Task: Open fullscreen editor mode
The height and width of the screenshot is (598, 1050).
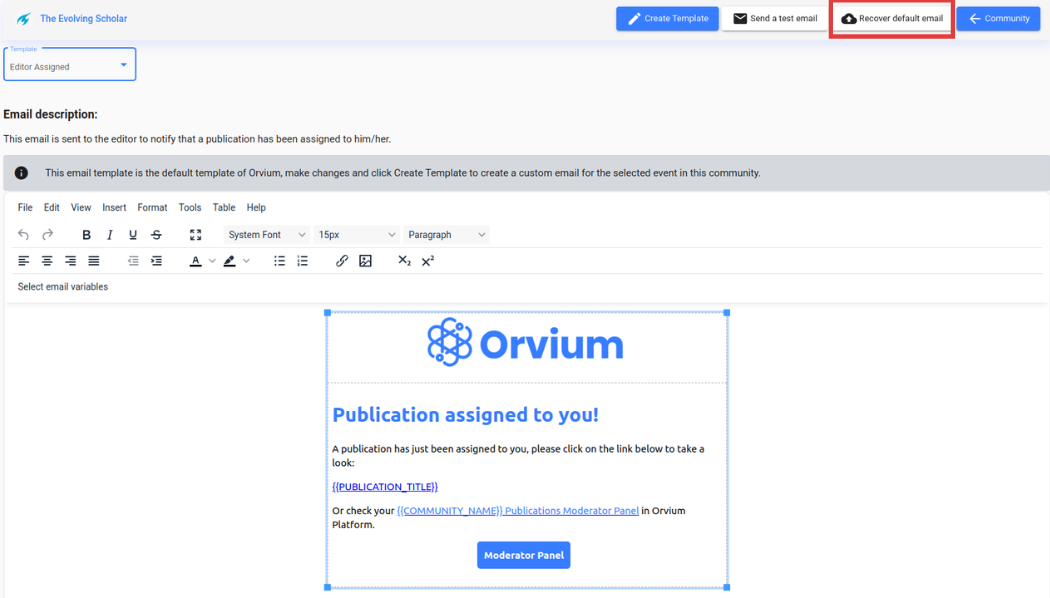Action: click(196, 234)
